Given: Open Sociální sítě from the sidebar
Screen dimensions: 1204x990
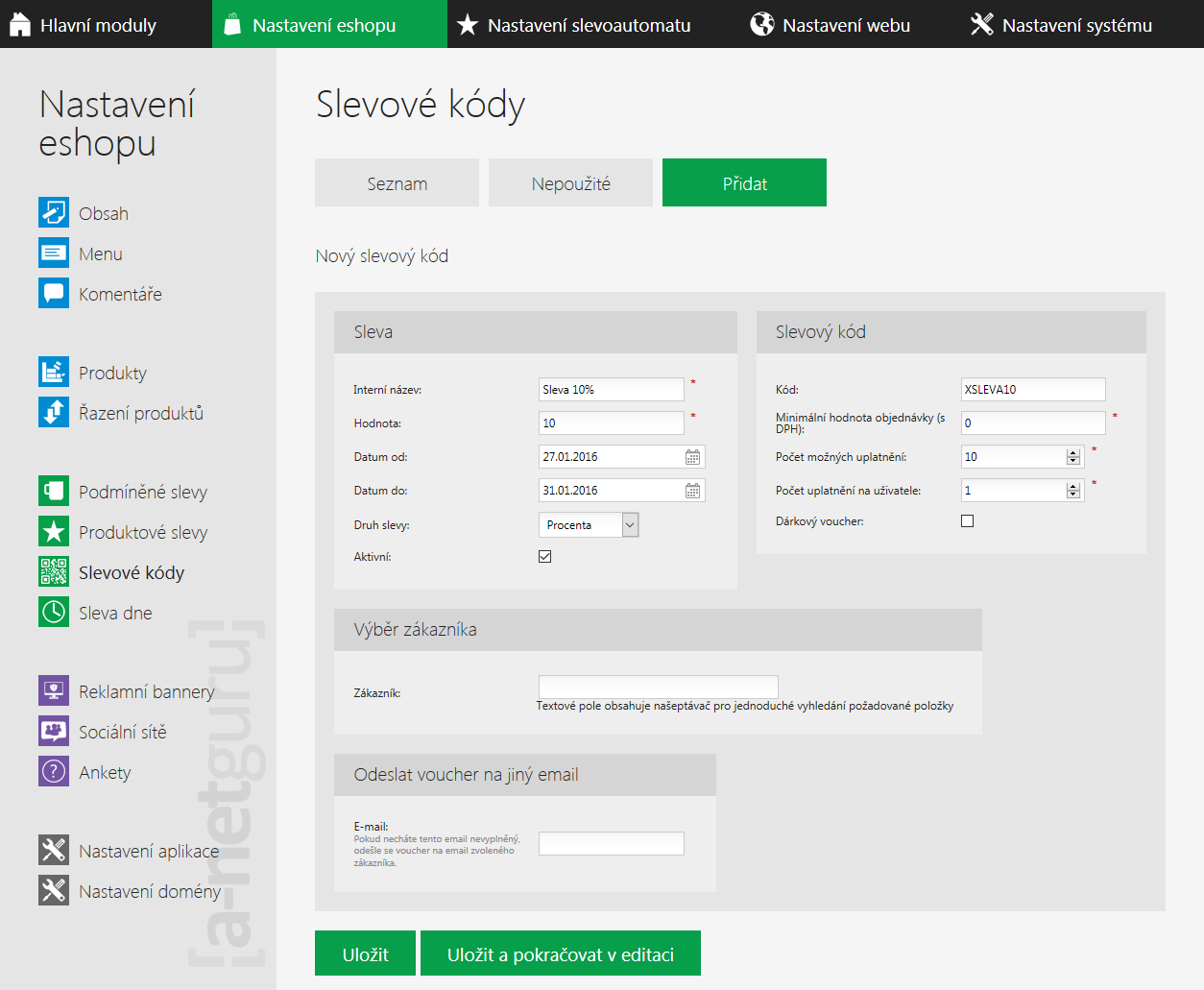Looking at the screenshot, I should (123, 732).
